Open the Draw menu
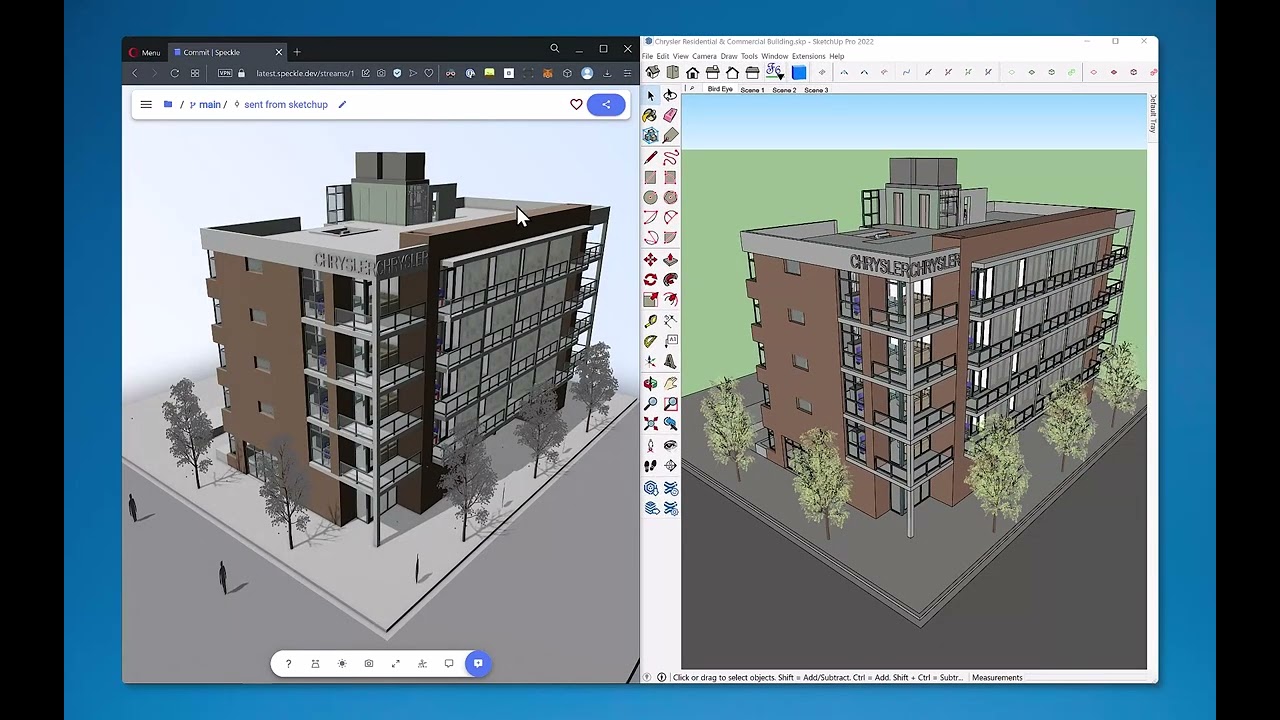1280x720 pixels. [729, 56]
